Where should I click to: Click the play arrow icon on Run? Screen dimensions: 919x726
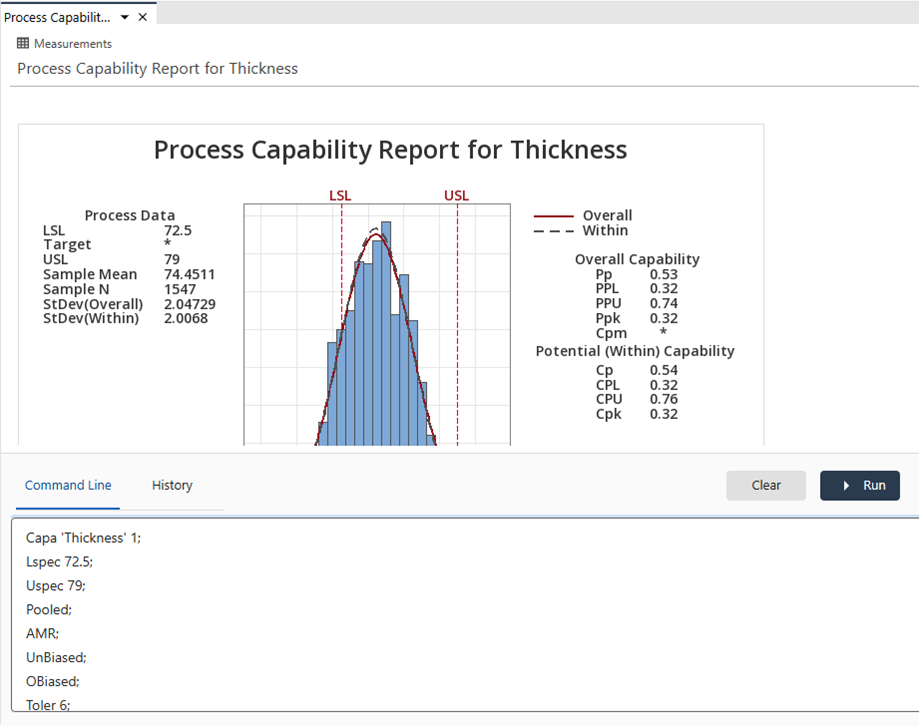pyautogui.click(x=846, y=485)
